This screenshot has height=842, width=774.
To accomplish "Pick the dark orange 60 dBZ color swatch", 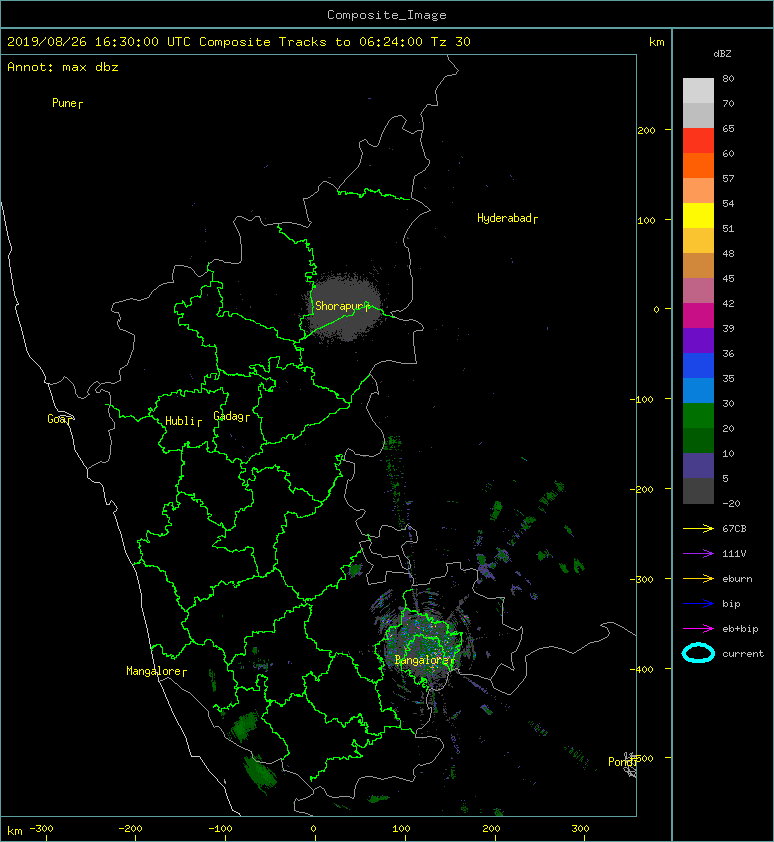I will point(698,165).
